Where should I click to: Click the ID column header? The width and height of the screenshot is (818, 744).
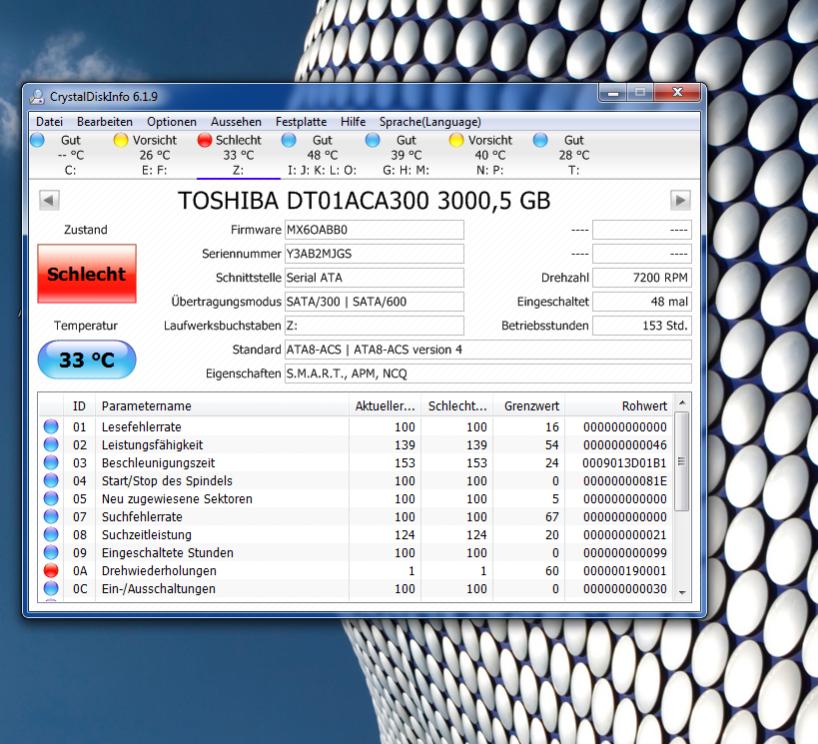79,406
